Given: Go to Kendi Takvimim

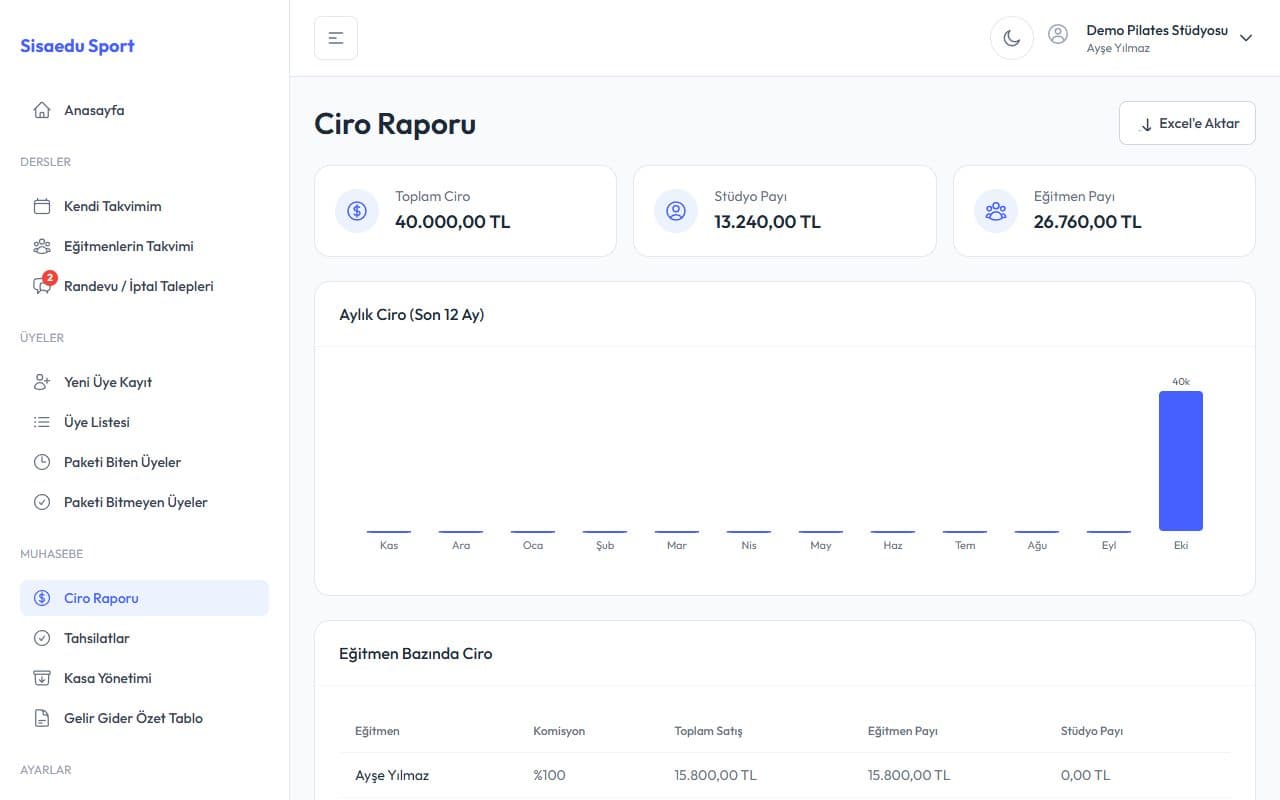Looking at the screenshot, I should [x=144, y=206].
